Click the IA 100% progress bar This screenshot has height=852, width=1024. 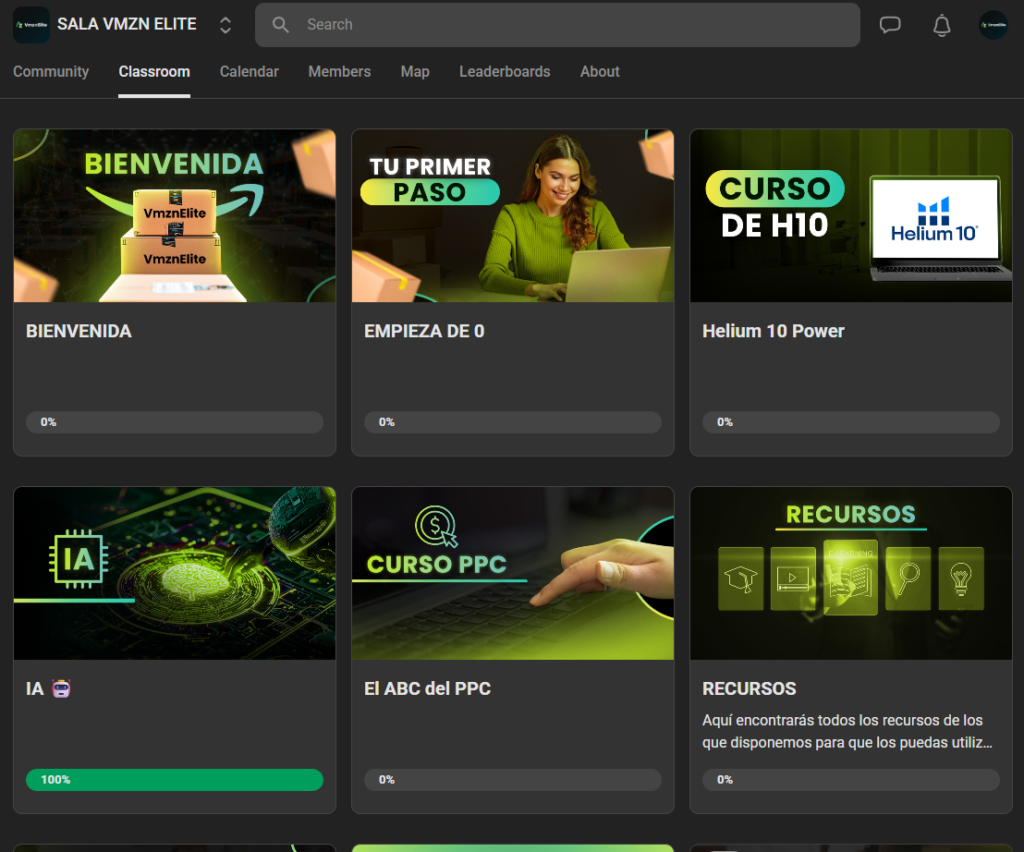tap(174, 780)
